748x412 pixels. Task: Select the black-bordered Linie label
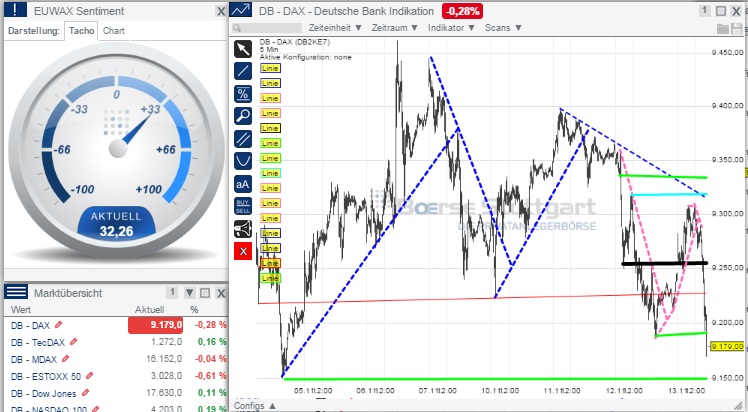(270, 128)
